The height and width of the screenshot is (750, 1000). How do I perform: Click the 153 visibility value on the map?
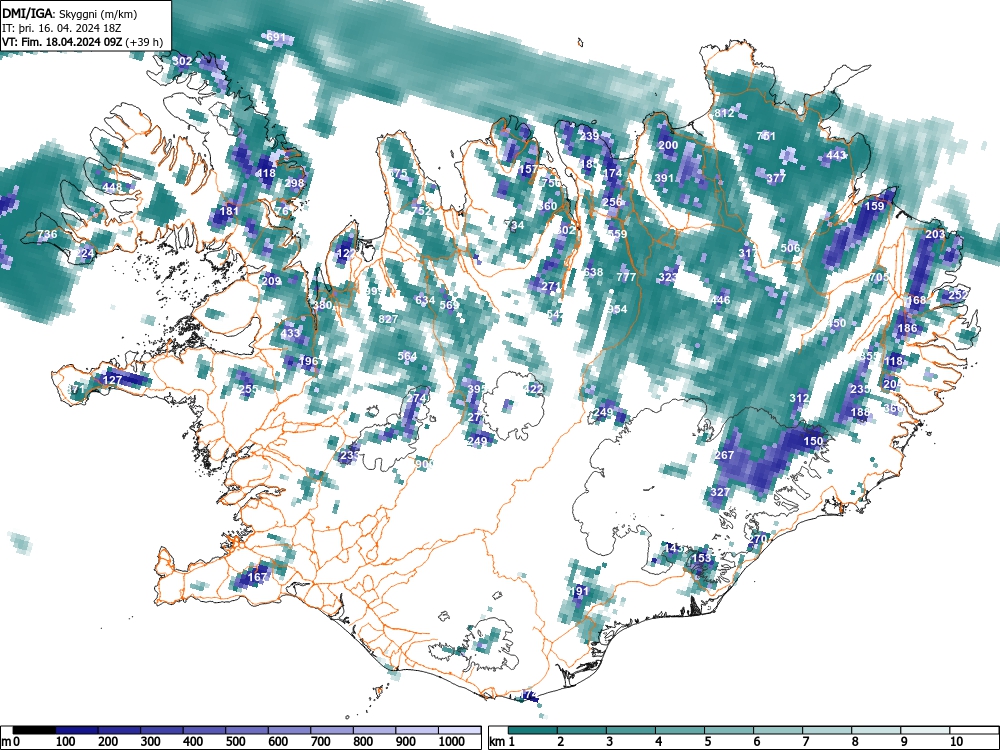(702, 557)
